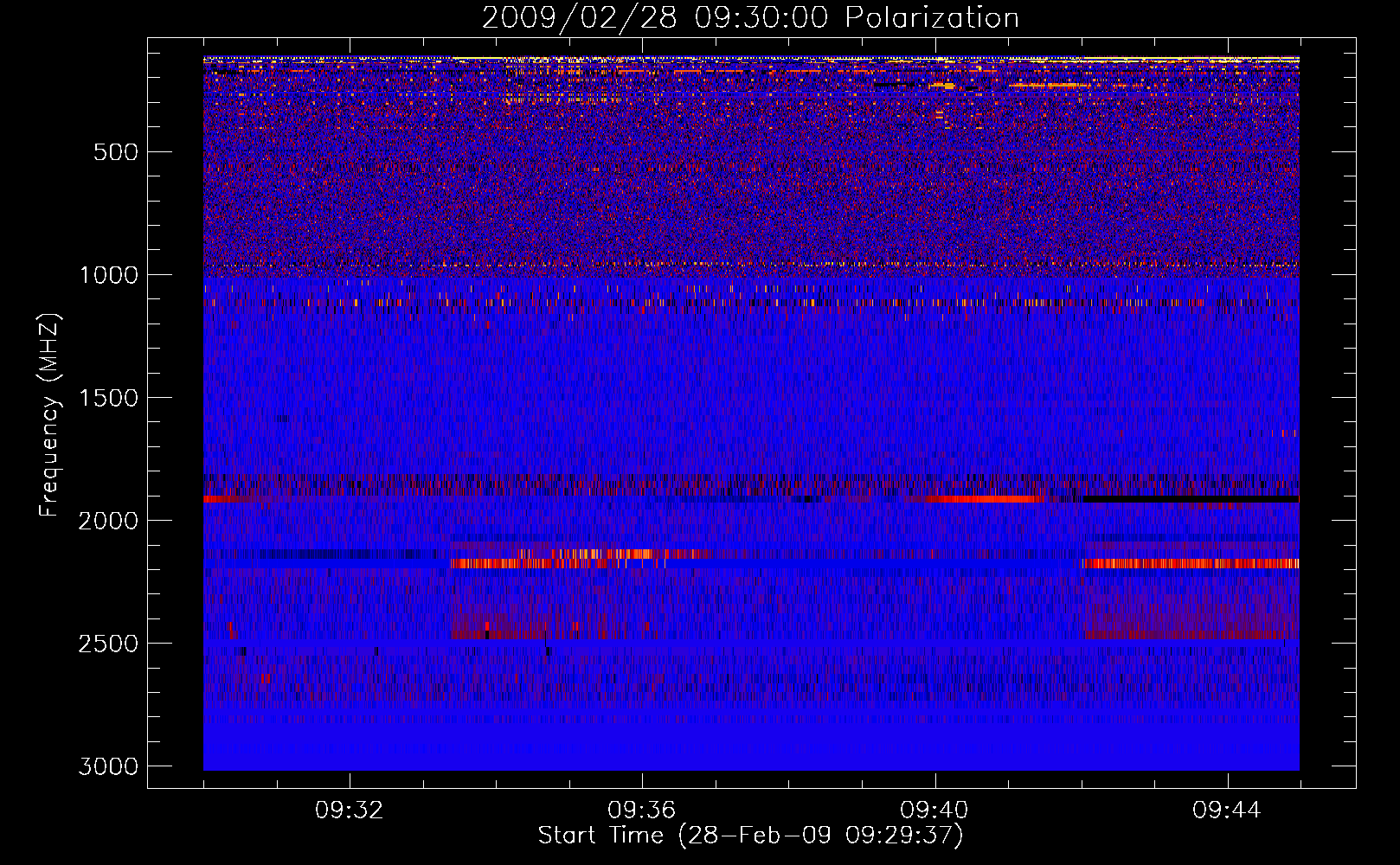
Task: Click the 500 frequency tick label
Action: pyautogui.click(x=116, y=152)
